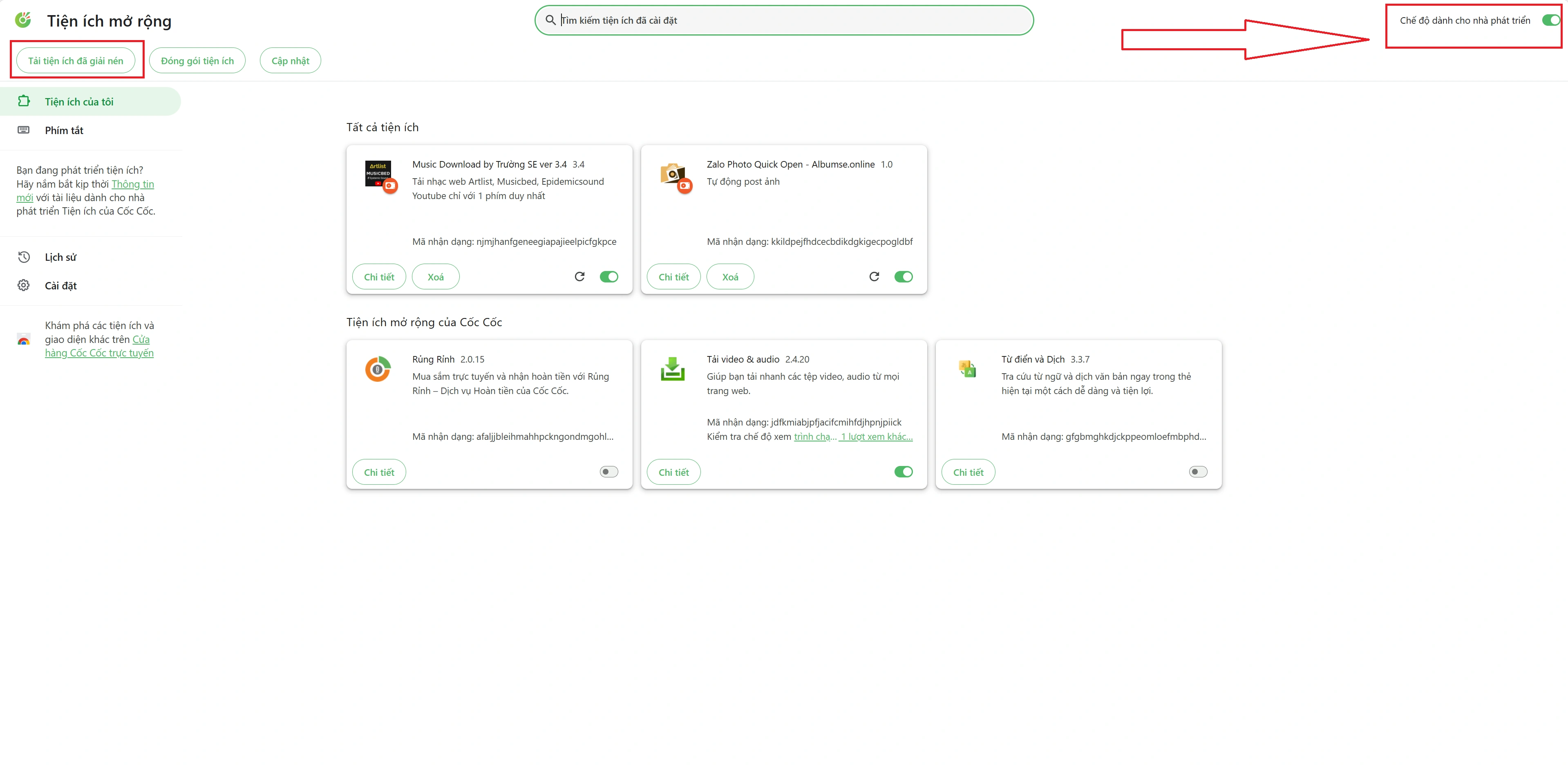Image resolution: width=1568 pixels, height=766 pixels.
Task: Open Cài đặt from sidebar
Action: 60,286
